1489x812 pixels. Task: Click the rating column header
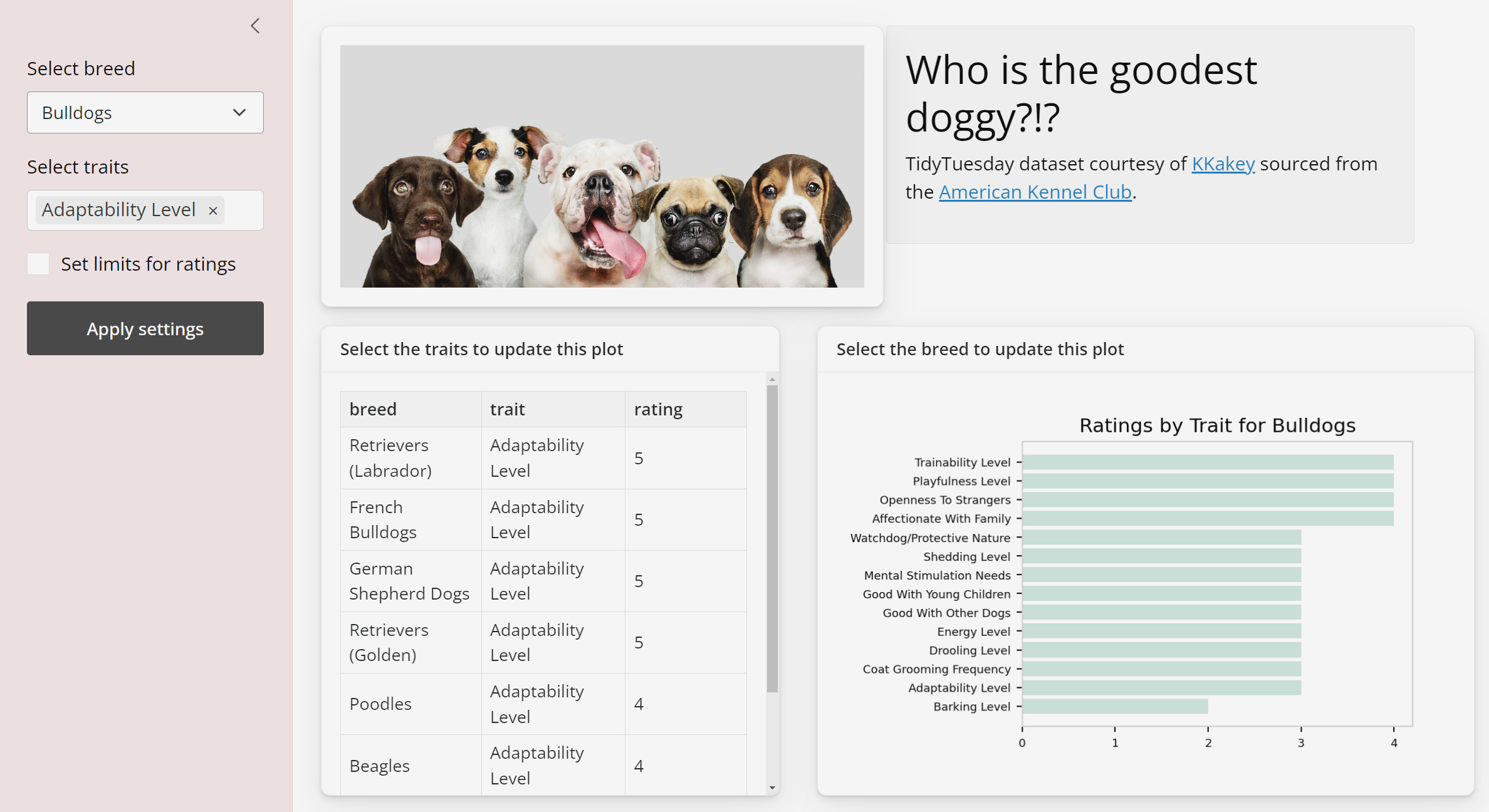658,409
